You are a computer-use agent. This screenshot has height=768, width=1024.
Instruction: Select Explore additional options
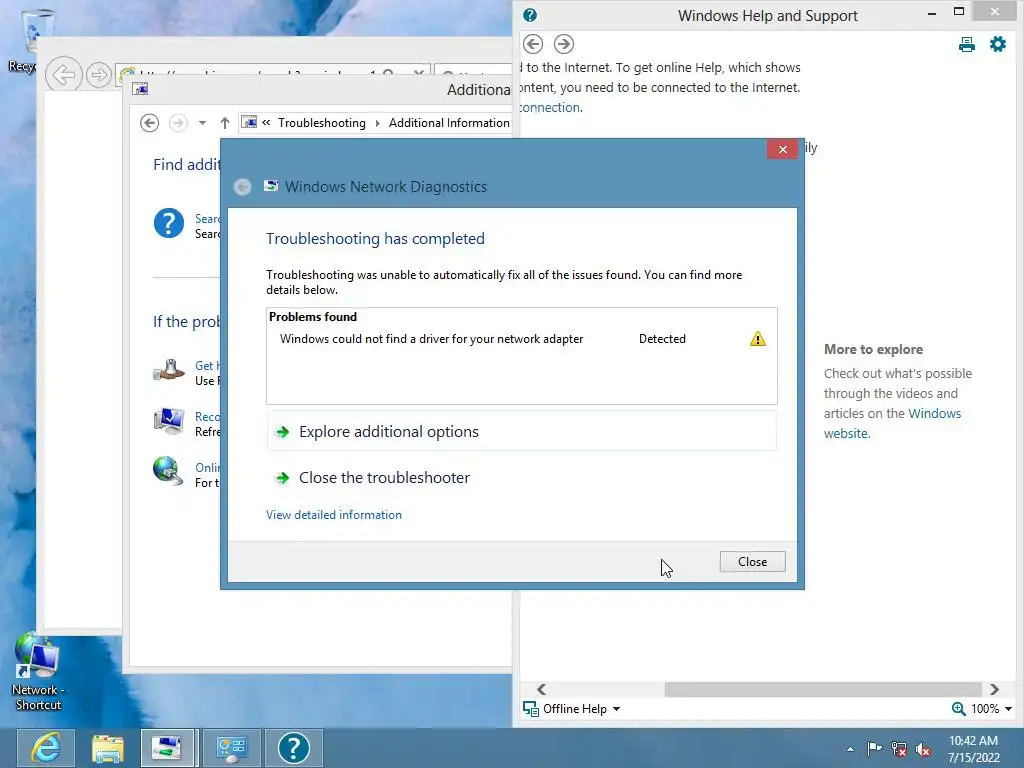(x=521, y=432)
